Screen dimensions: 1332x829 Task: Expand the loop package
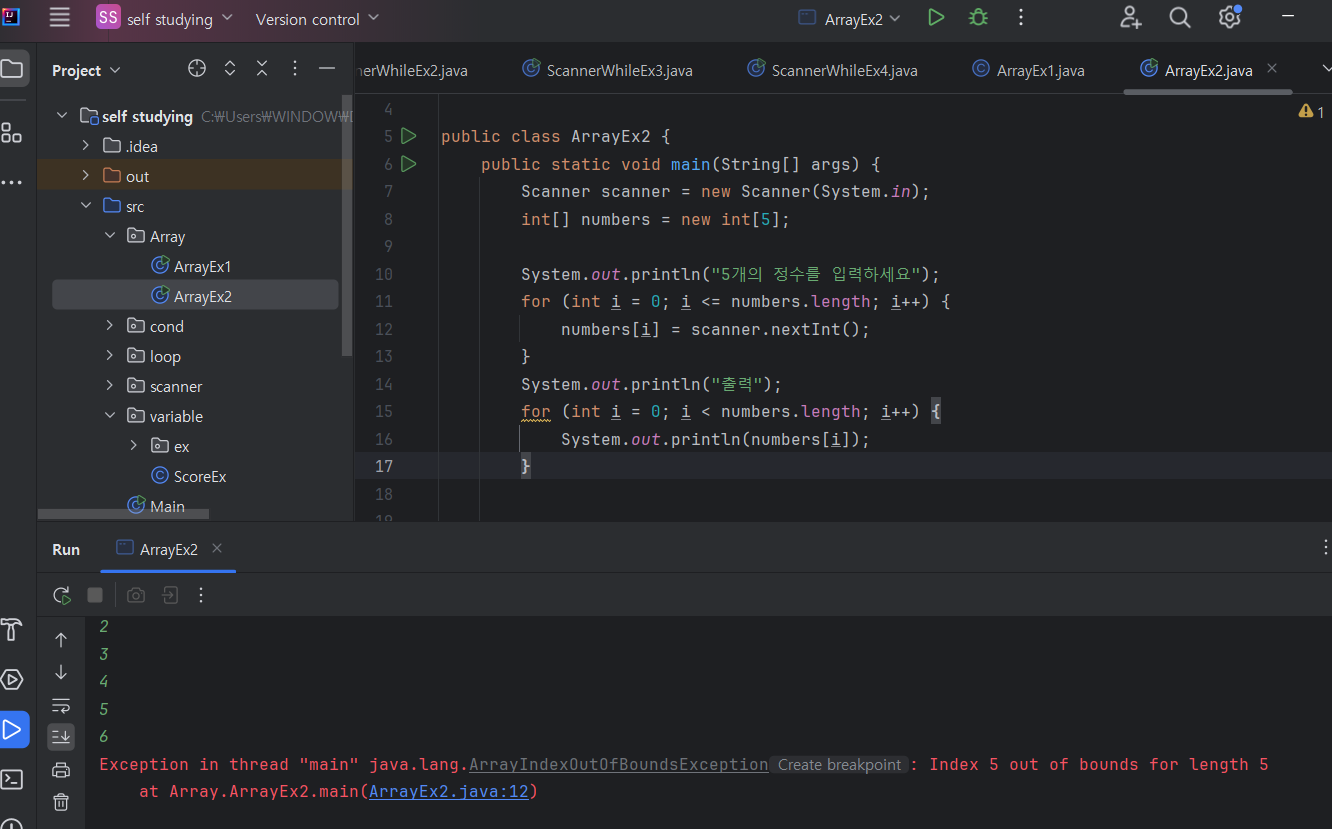(x=110, y=356)
